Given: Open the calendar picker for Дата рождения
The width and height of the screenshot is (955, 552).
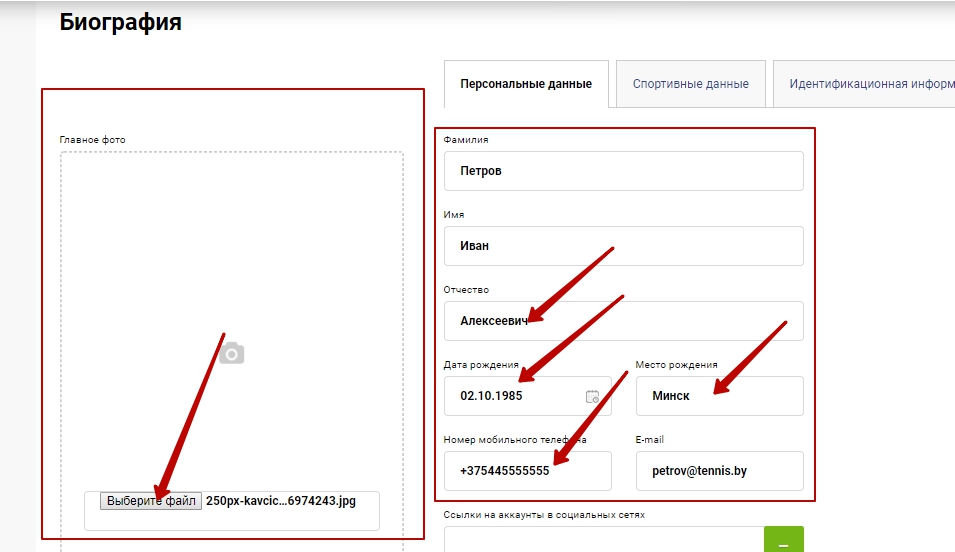Looking at the screenshot, I should [x=592, y=396].
